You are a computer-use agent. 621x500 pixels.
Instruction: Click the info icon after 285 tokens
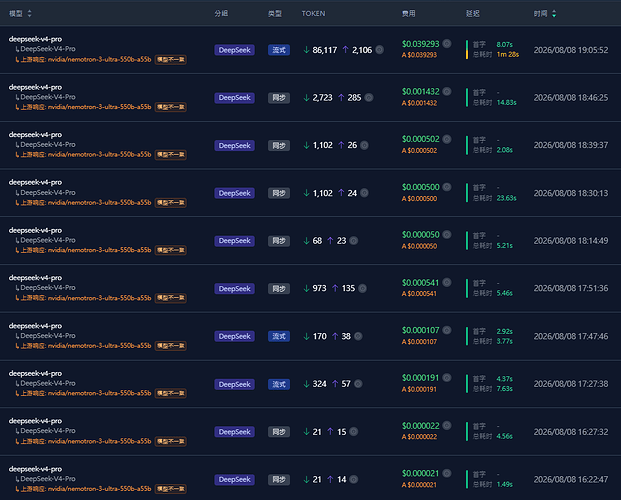369,97
